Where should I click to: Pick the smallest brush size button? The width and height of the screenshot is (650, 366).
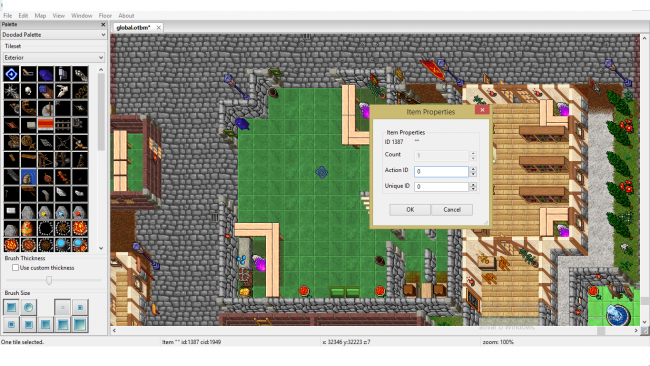click(63, 307)
